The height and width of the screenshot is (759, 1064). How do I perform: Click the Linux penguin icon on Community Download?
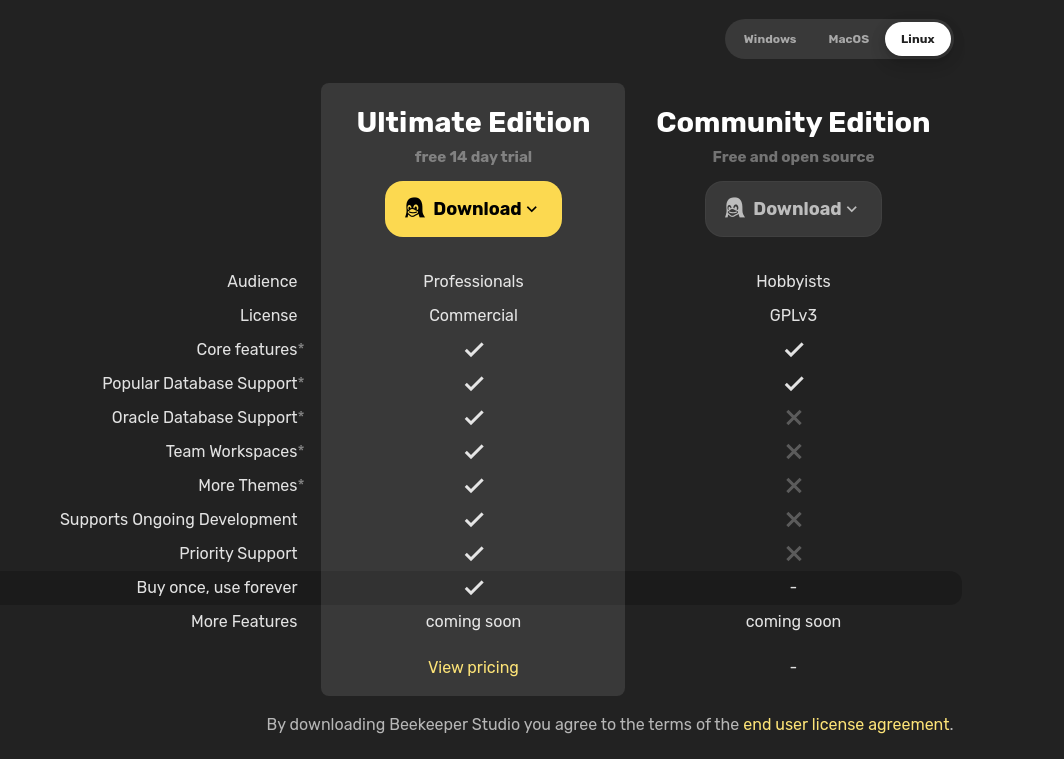point(734,208)
